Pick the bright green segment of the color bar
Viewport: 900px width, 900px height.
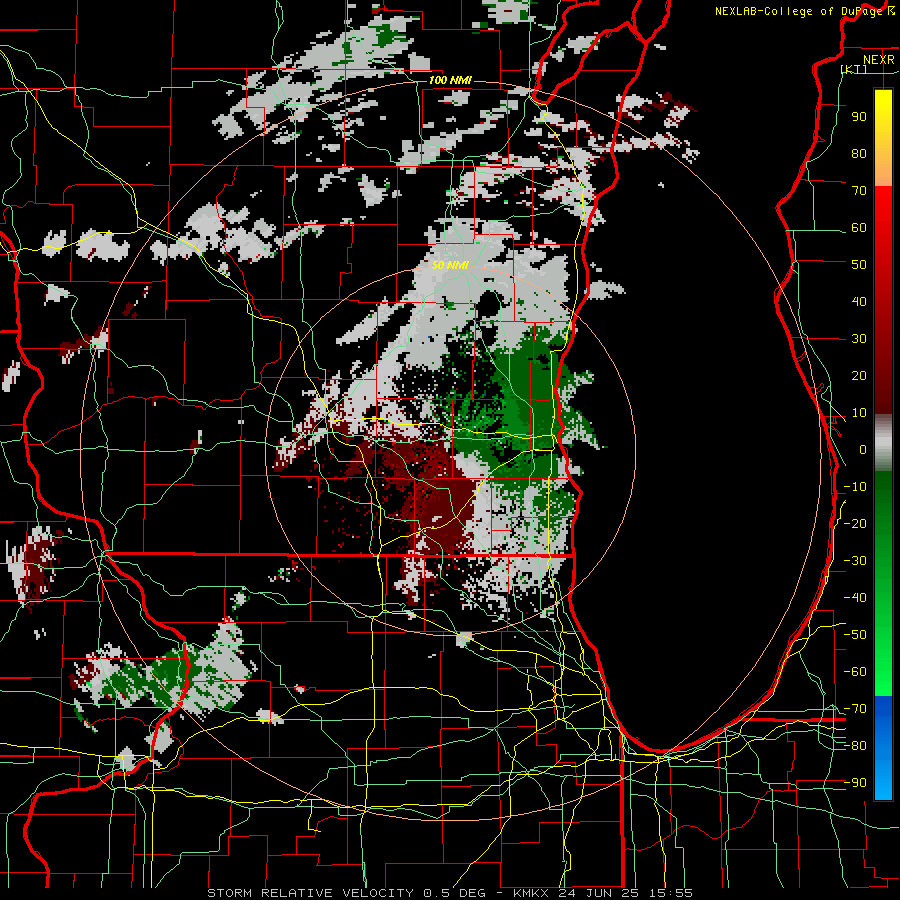coord(883,660)
